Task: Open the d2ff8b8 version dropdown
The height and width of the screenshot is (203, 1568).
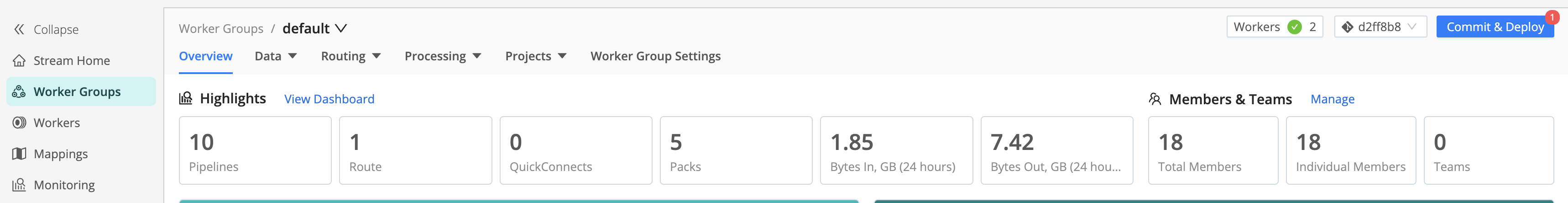Action: click(x=1380, y=27)
